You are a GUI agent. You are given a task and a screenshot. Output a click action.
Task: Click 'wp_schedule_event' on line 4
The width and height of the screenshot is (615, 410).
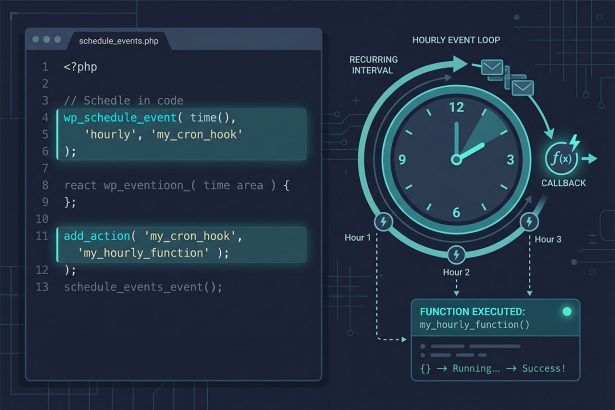click(x=120, y=118)
